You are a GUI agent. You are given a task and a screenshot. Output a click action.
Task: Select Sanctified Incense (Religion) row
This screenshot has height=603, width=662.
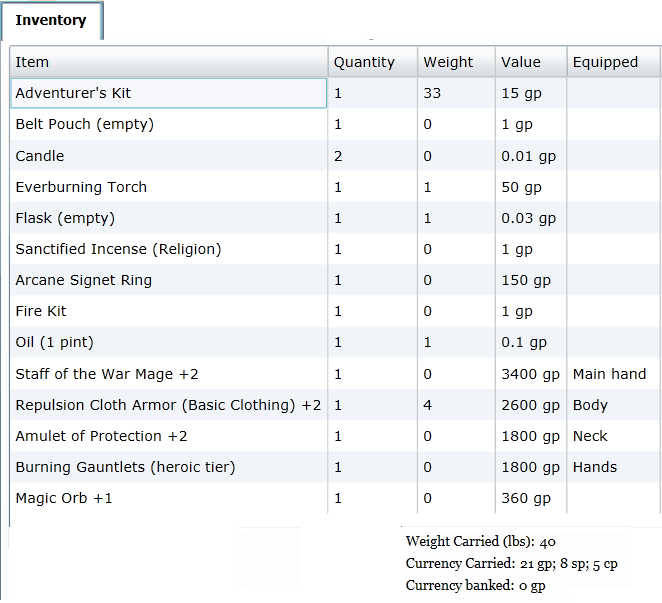[118, 249]
